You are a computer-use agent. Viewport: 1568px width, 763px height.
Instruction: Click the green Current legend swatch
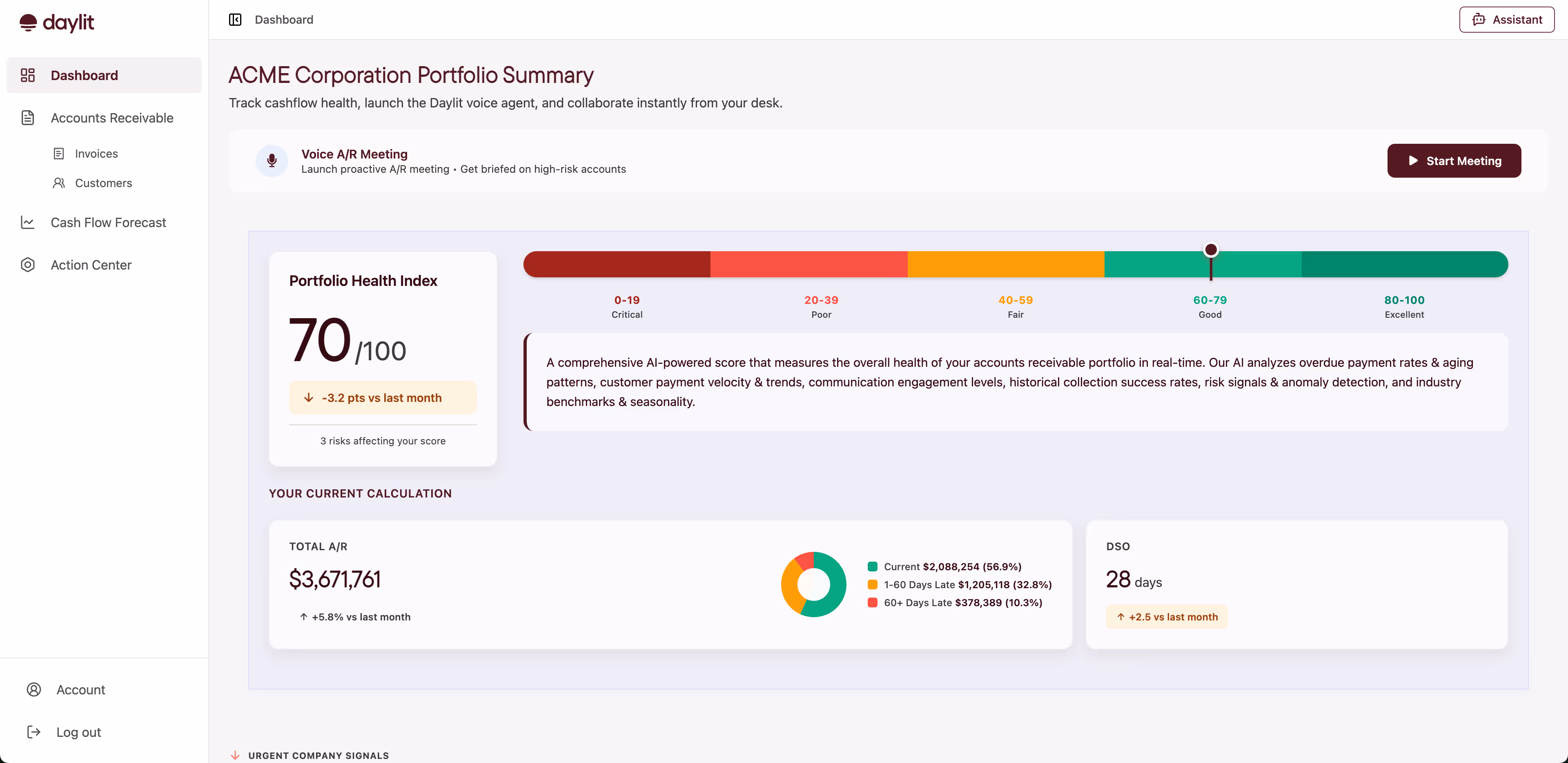click(872, 567)
